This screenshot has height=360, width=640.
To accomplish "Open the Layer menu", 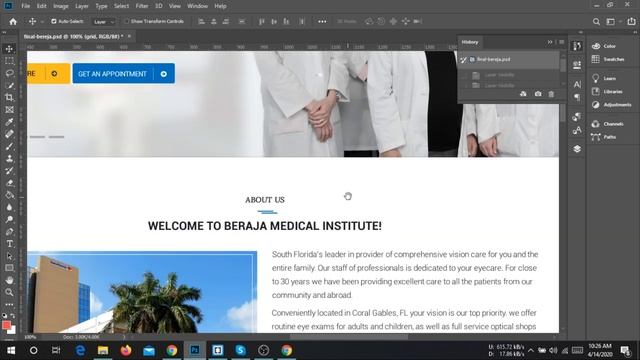I will click(82, 6).
